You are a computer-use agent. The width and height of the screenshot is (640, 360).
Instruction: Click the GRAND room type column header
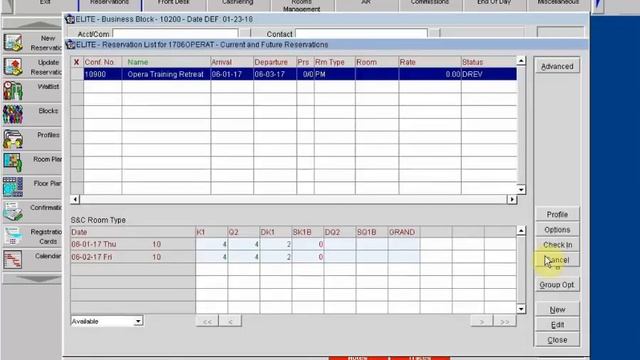[x=404, y=232]
